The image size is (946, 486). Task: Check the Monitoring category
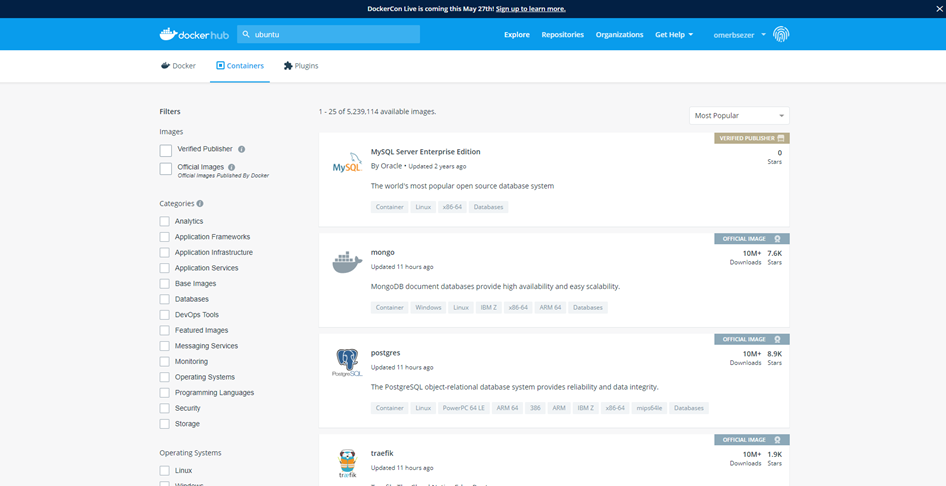click(165, 362)
